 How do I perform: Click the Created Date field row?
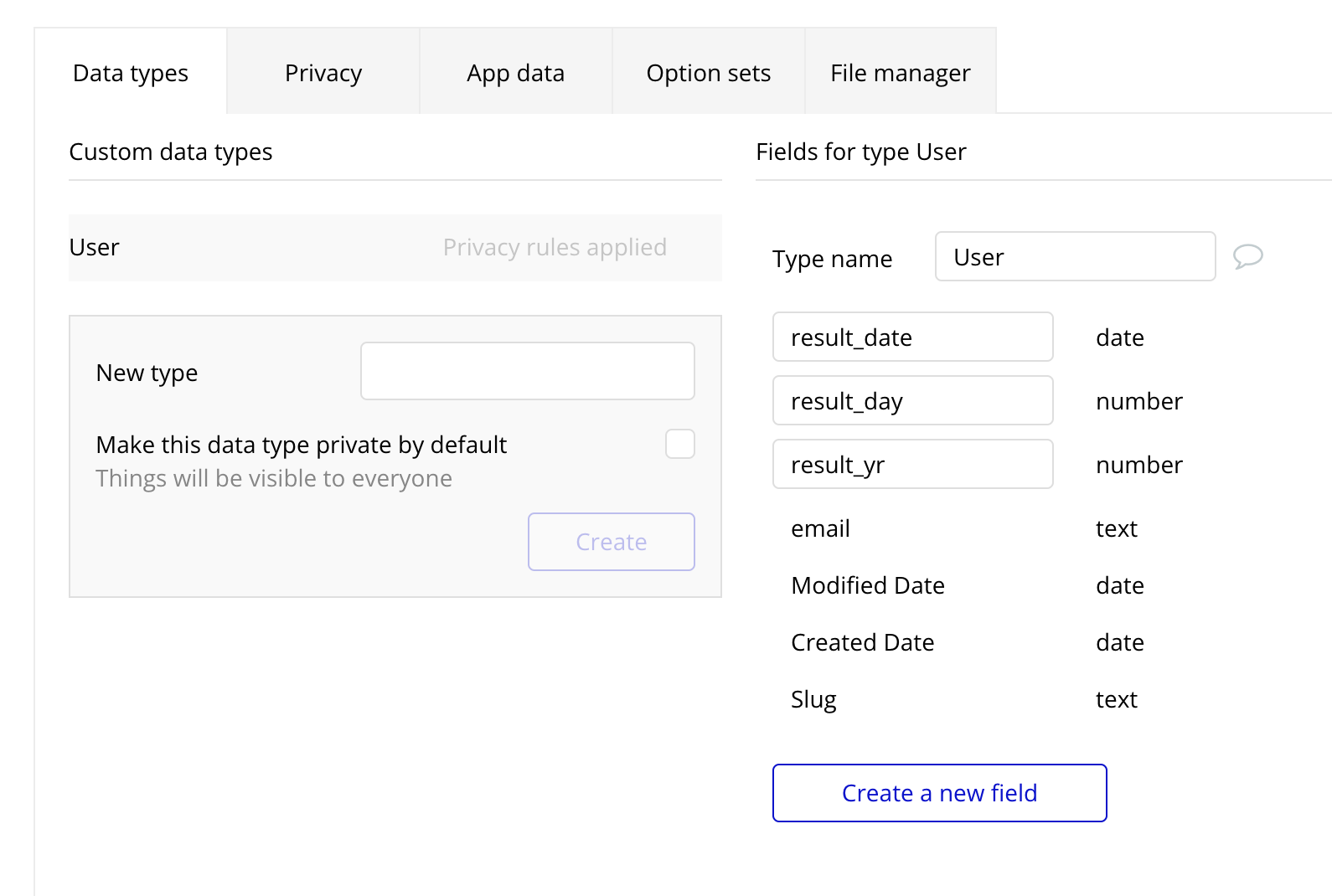click(862, 642)
